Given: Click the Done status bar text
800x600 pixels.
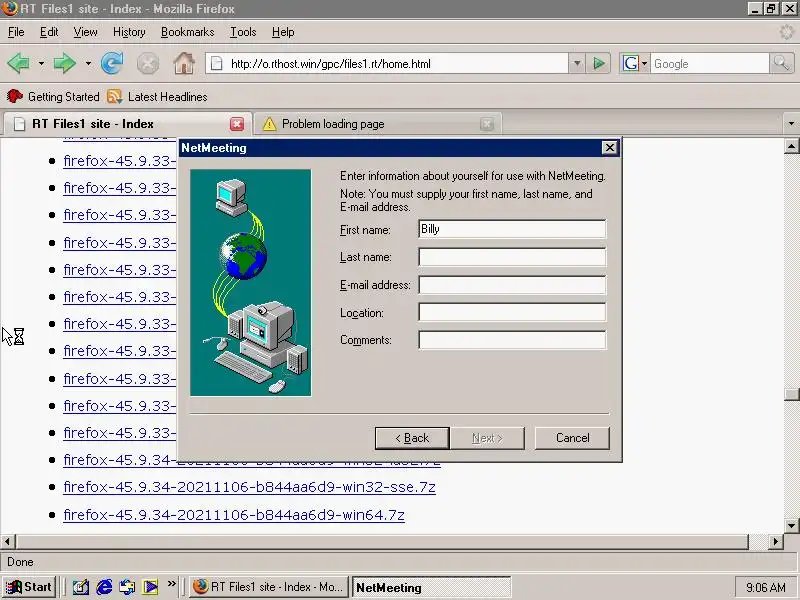Looking at the screenshot, I should point(20,562).
